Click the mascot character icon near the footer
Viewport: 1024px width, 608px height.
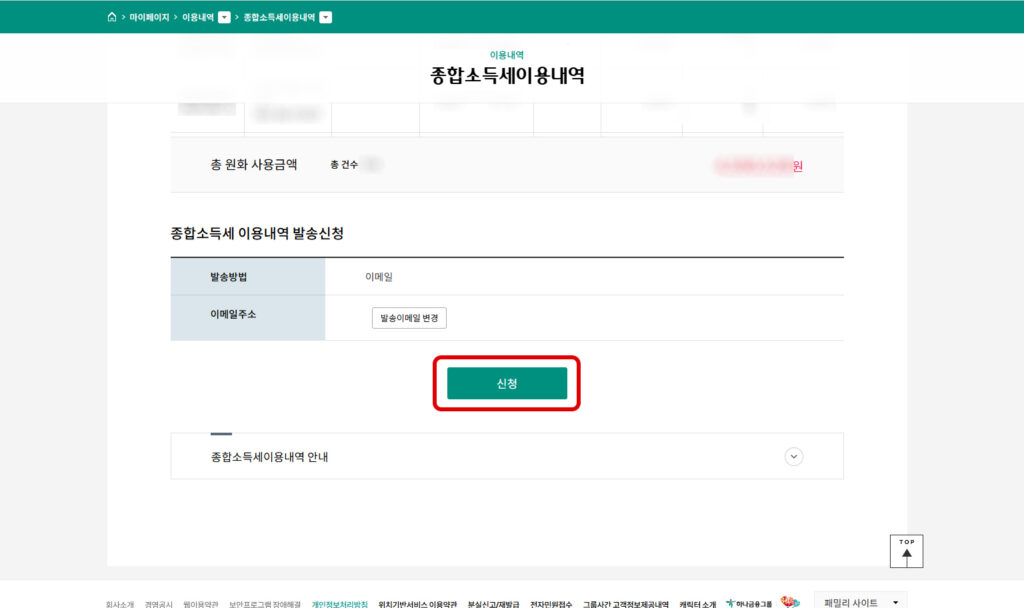coord(789,603)
